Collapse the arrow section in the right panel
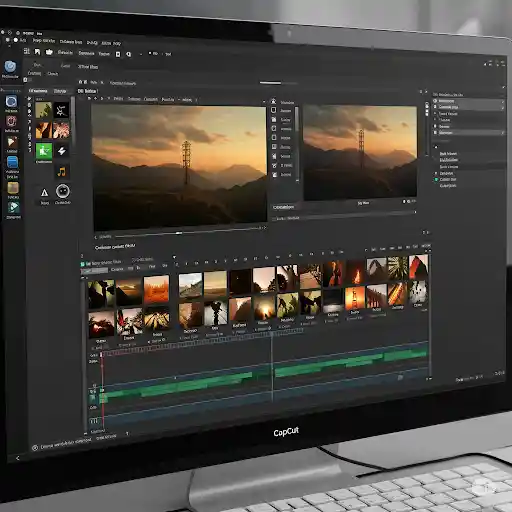This screenshot has width=512, height=512. (x=436, y=147)
